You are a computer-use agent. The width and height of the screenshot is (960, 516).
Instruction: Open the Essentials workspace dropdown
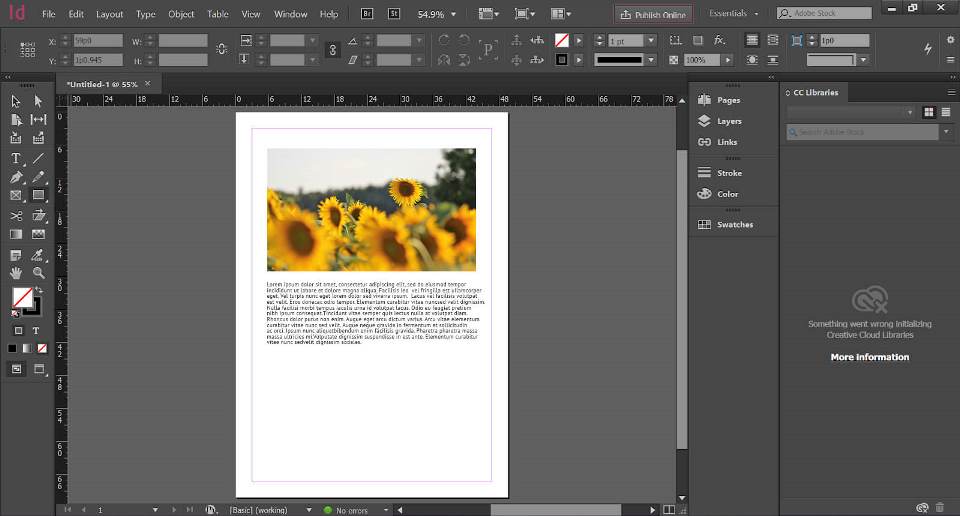click(734, 14)
